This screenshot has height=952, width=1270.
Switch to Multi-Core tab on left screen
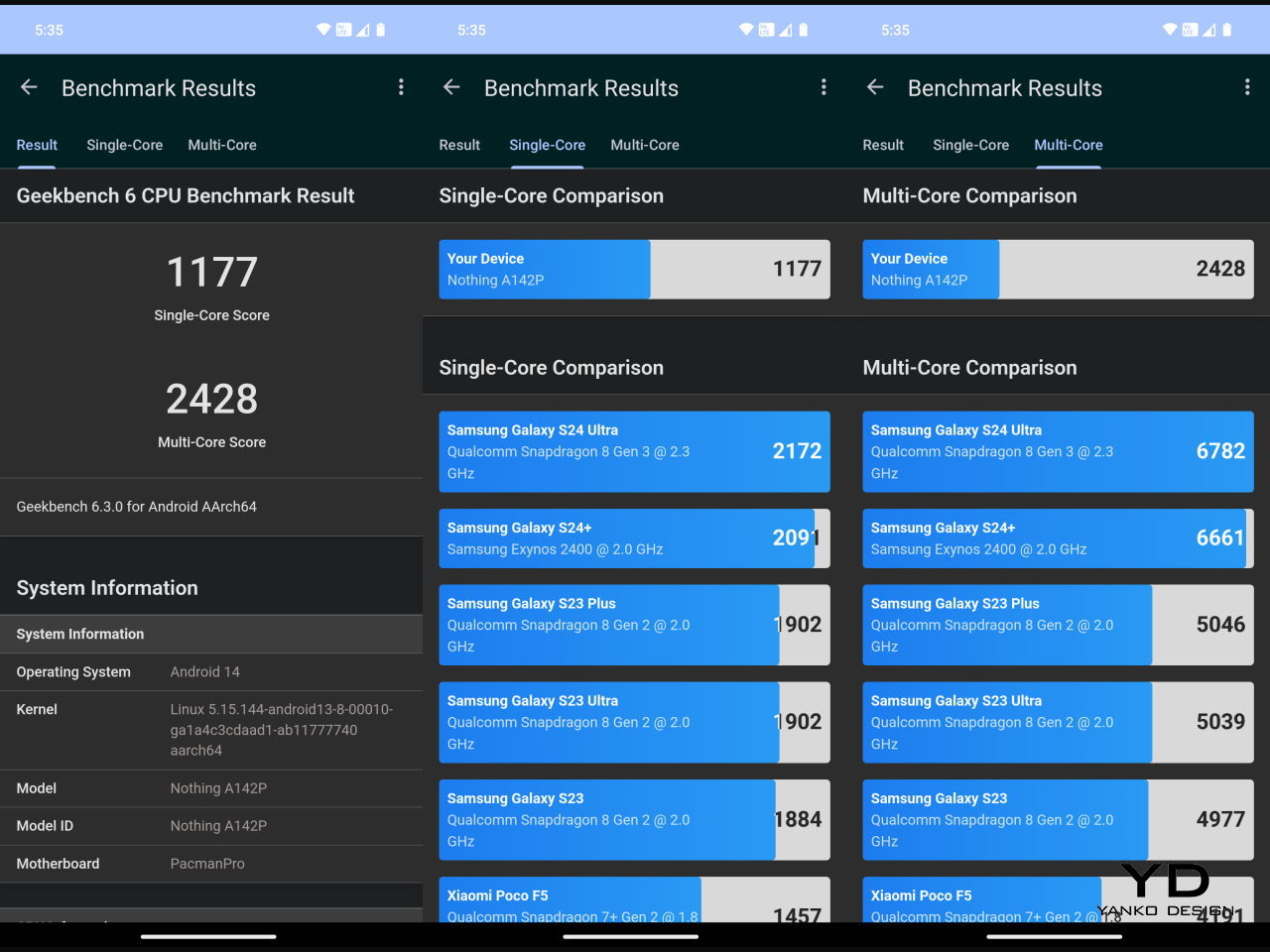(x=222, y=145)
